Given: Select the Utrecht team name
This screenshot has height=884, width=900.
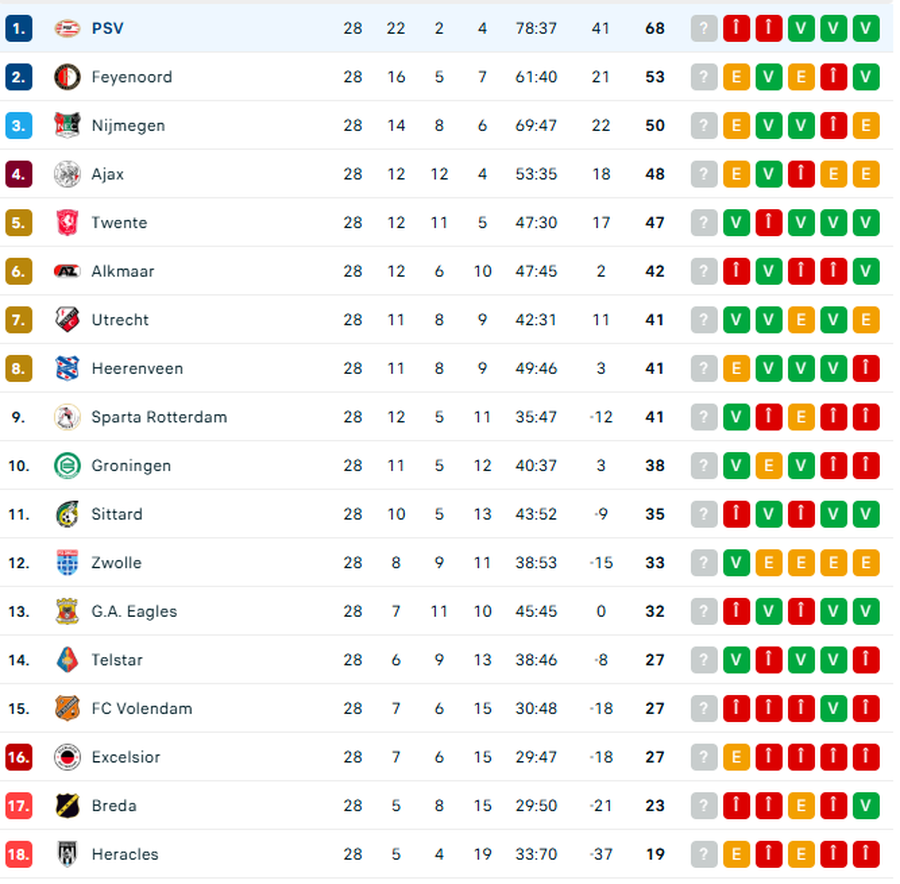Looking at the screenshot, I should pyautogui.click(x=120, y=320).
